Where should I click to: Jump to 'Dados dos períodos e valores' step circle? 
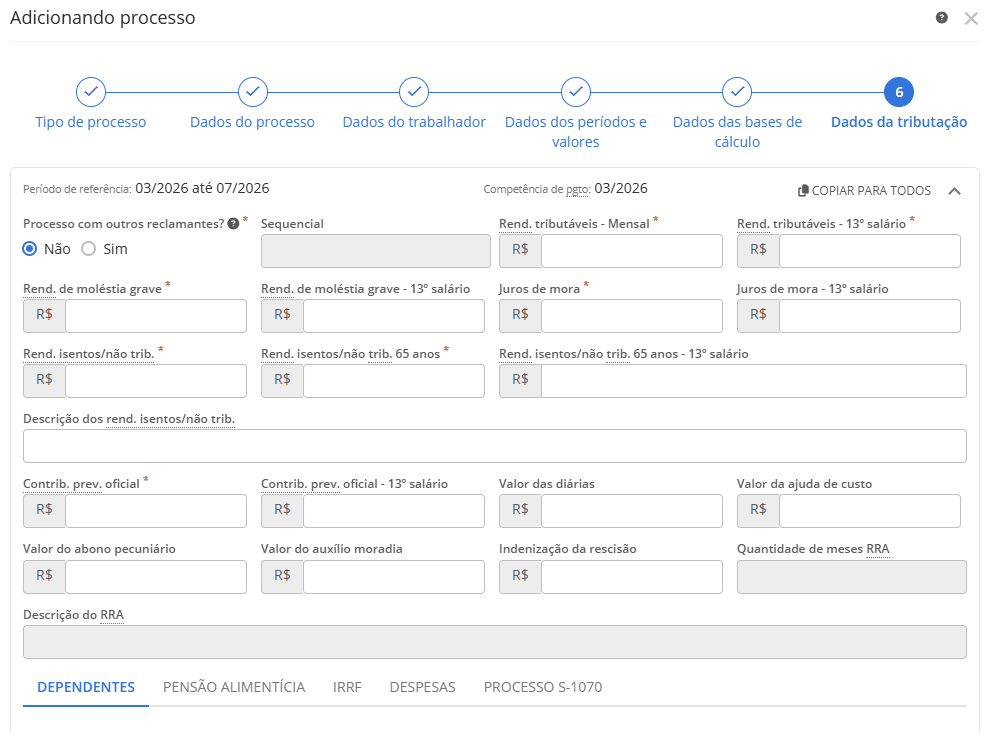(576, 92)
